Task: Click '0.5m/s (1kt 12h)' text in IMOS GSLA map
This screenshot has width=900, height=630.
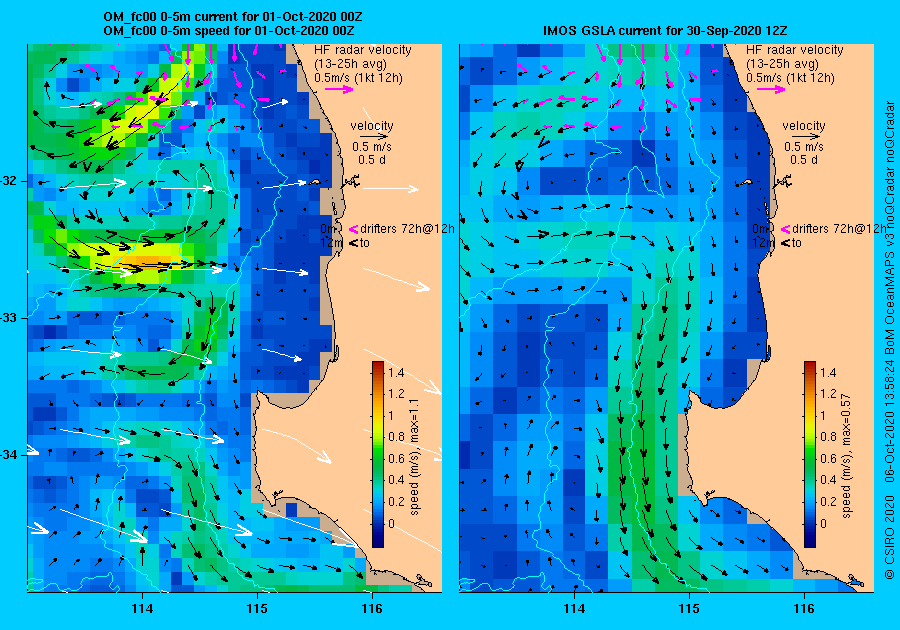Action: pyautogui.click(x=790, y=77)
